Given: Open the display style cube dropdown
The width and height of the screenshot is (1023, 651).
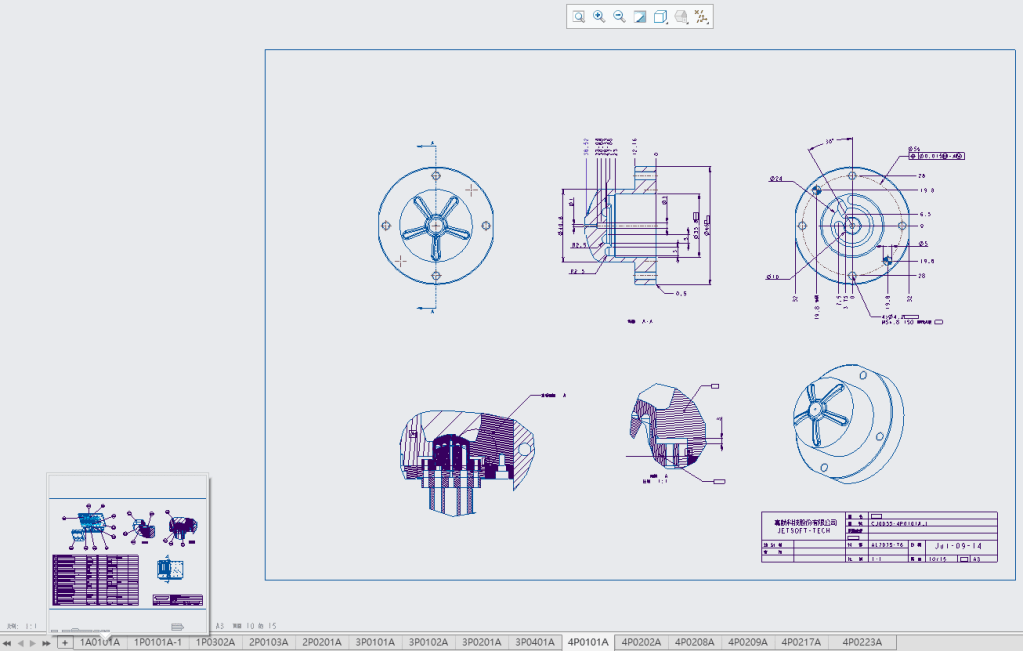Looking at the screenshot, I should (x=661, y=16).
